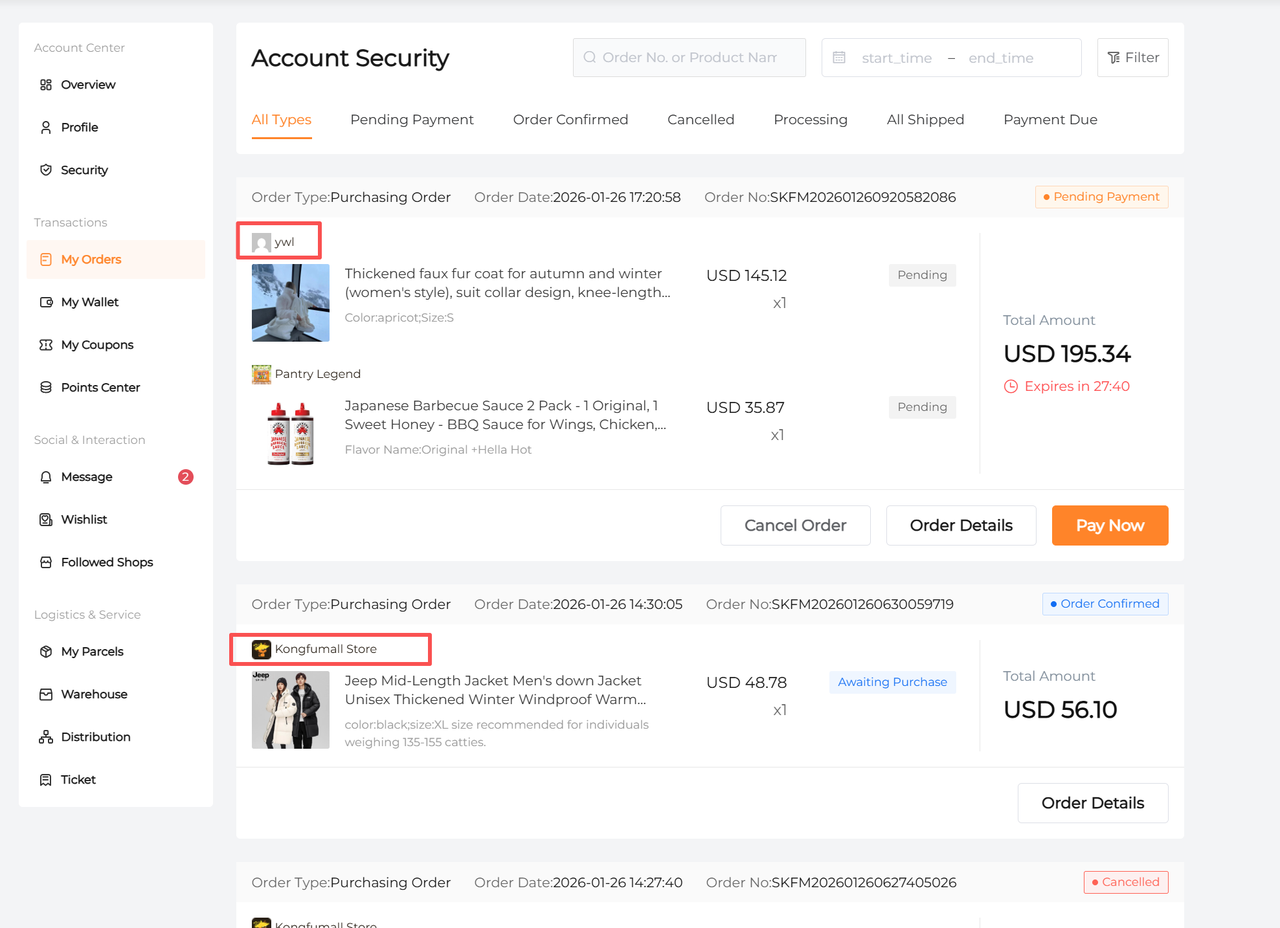Click the Distribution network icon
This screenshot has width=1280, height=928.
tap(46, 737)
